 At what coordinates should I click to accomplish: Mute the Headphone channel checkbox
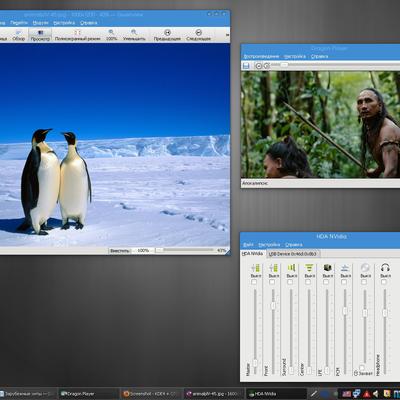pos(384,282)
